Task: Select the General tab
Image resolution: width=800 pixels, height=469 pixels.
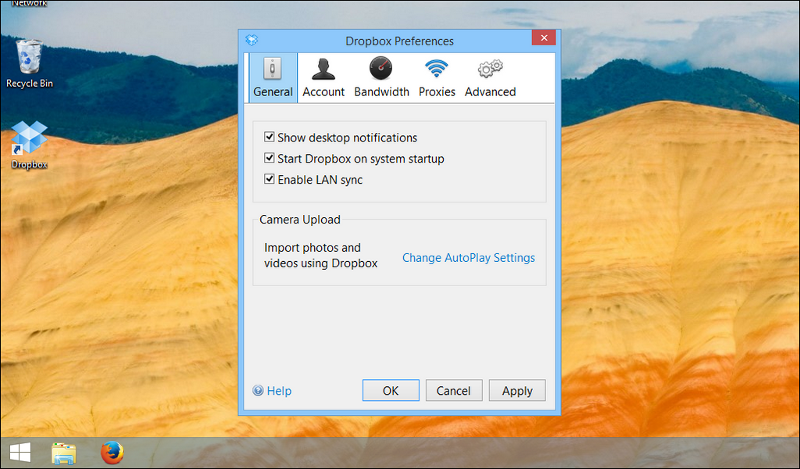Action: 272,78
